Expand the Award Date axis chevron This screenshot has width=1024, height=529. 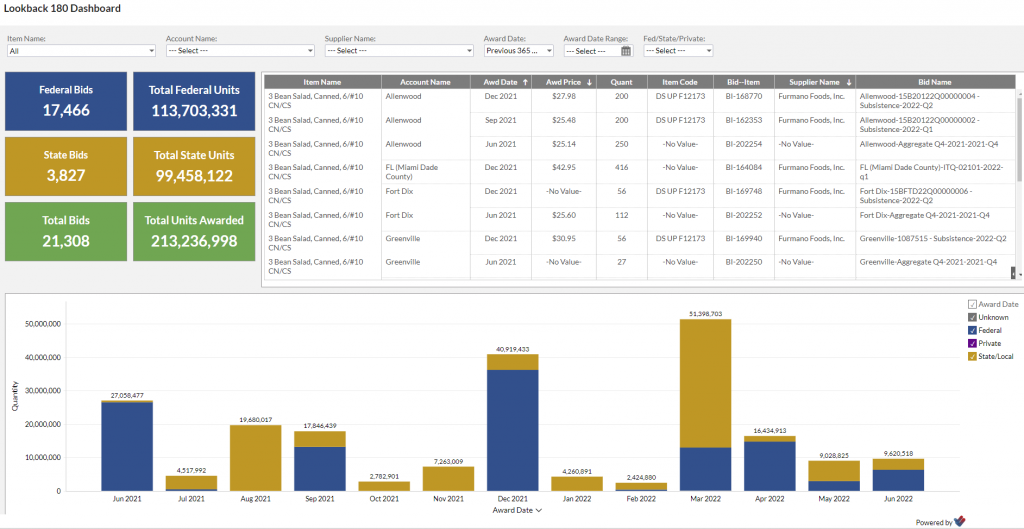(538, 511)
